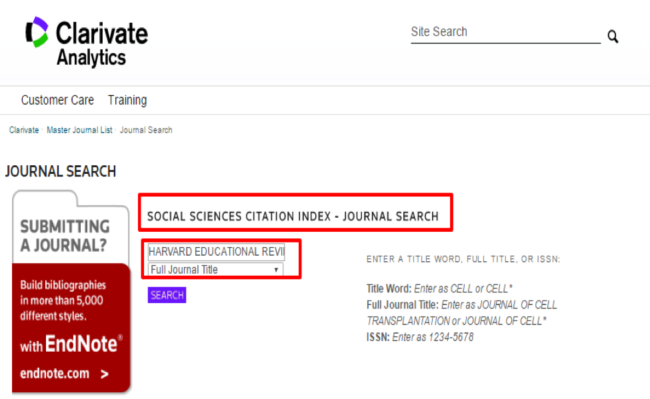The height and width of the screenshot is (399, 650).
Task: Click Social Sciences Citation Index heading
Action: point(293,216)
